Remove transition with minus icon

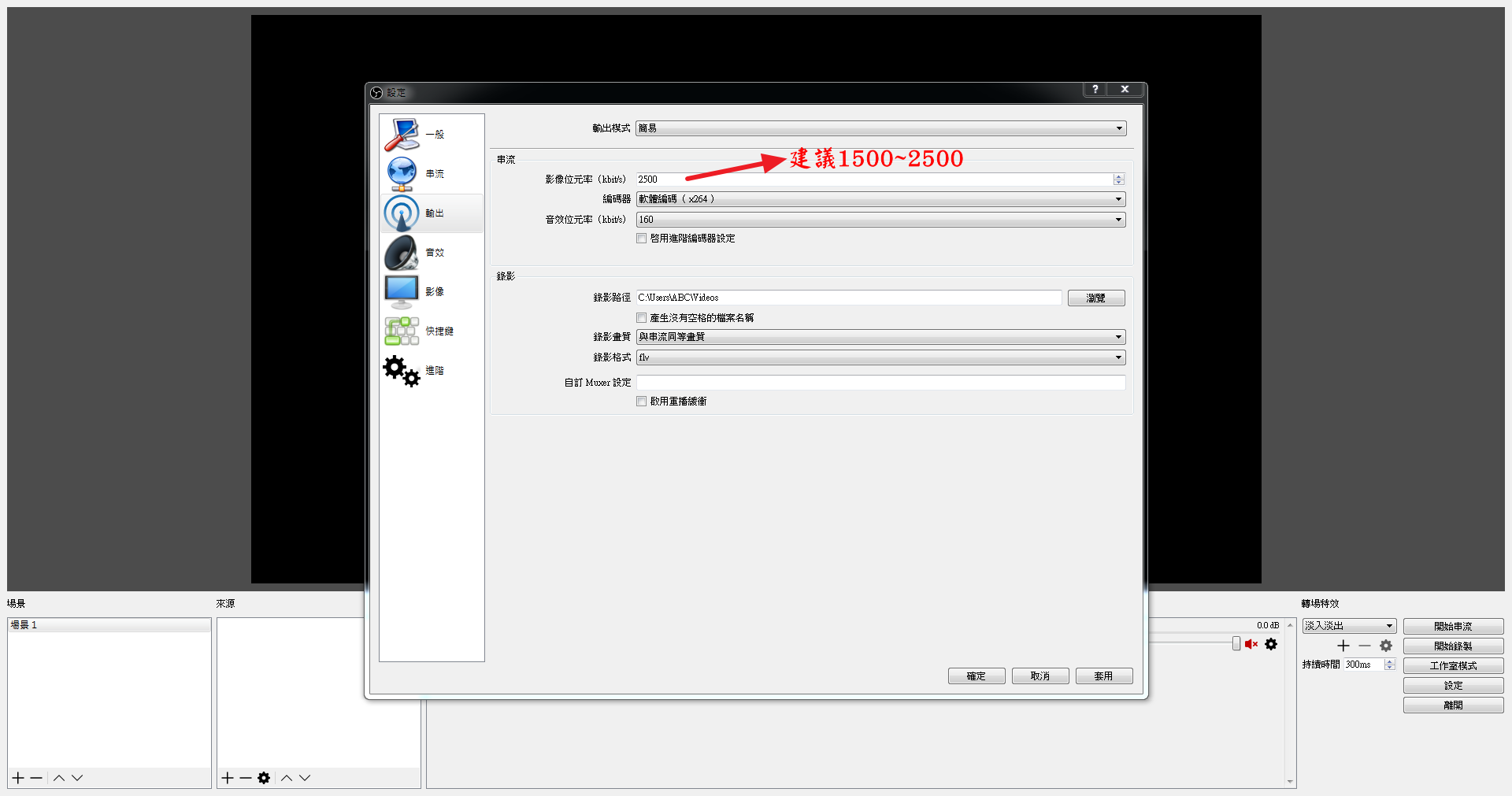pyautogui.click(x=1365, y=646)
